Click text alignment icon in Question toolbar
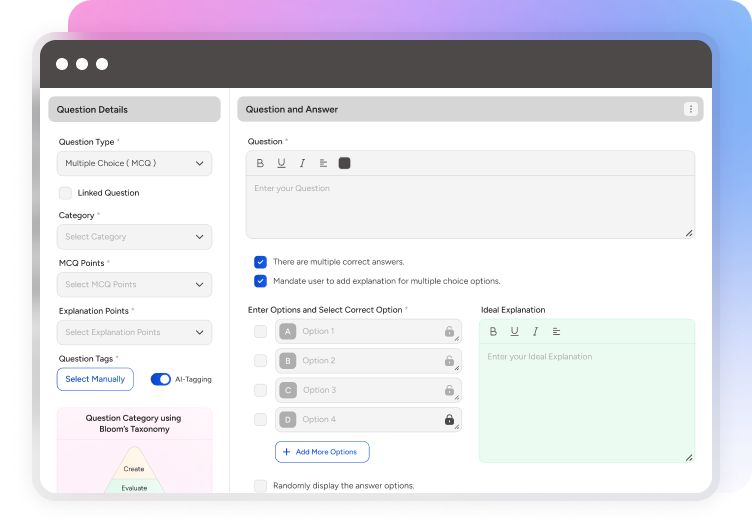 pos(323,163)
